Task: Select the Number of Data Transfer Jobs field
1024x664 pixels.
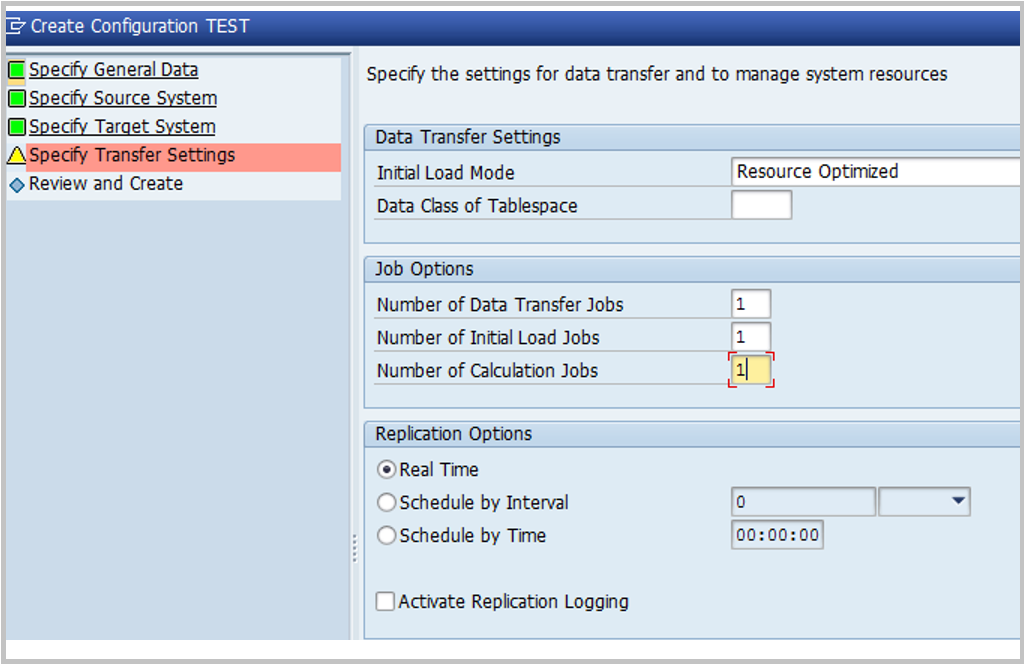Action: coord(753,303)
